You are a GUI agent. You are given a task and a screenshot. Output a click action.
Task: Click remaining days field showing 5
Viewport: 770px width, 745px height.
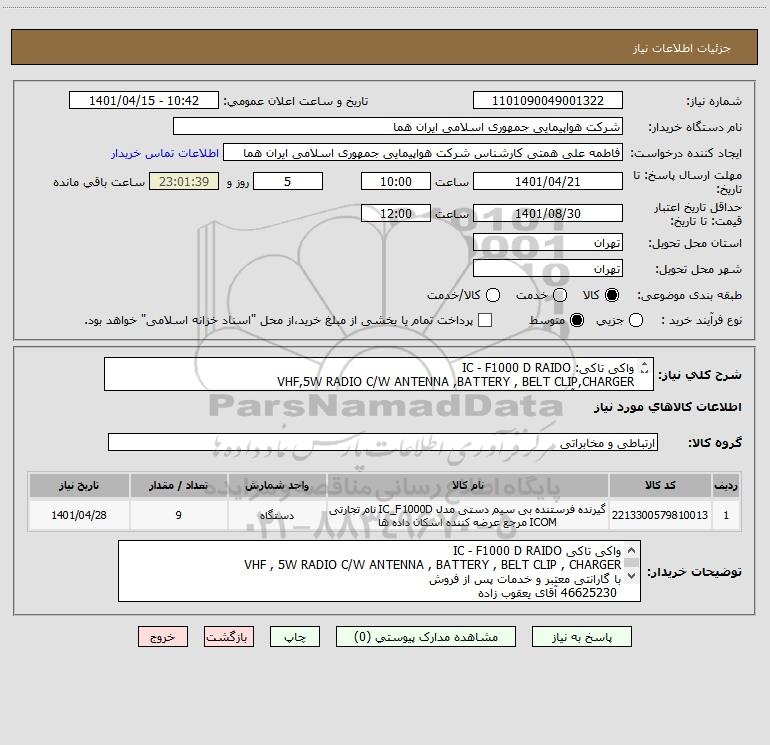(x=288, y=181)
